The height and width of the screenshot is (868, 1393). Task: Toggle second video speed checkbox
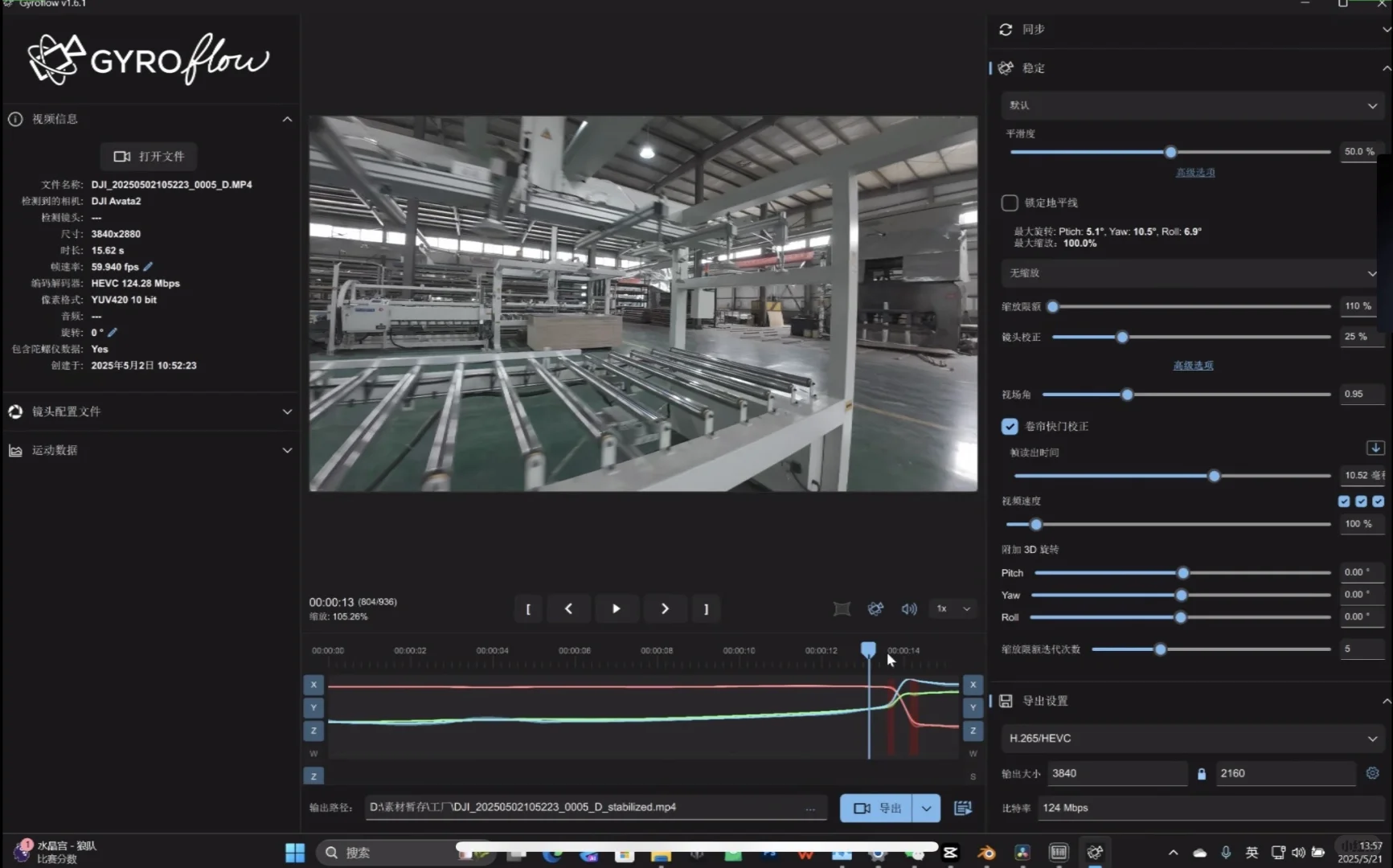pos(1361,502)
